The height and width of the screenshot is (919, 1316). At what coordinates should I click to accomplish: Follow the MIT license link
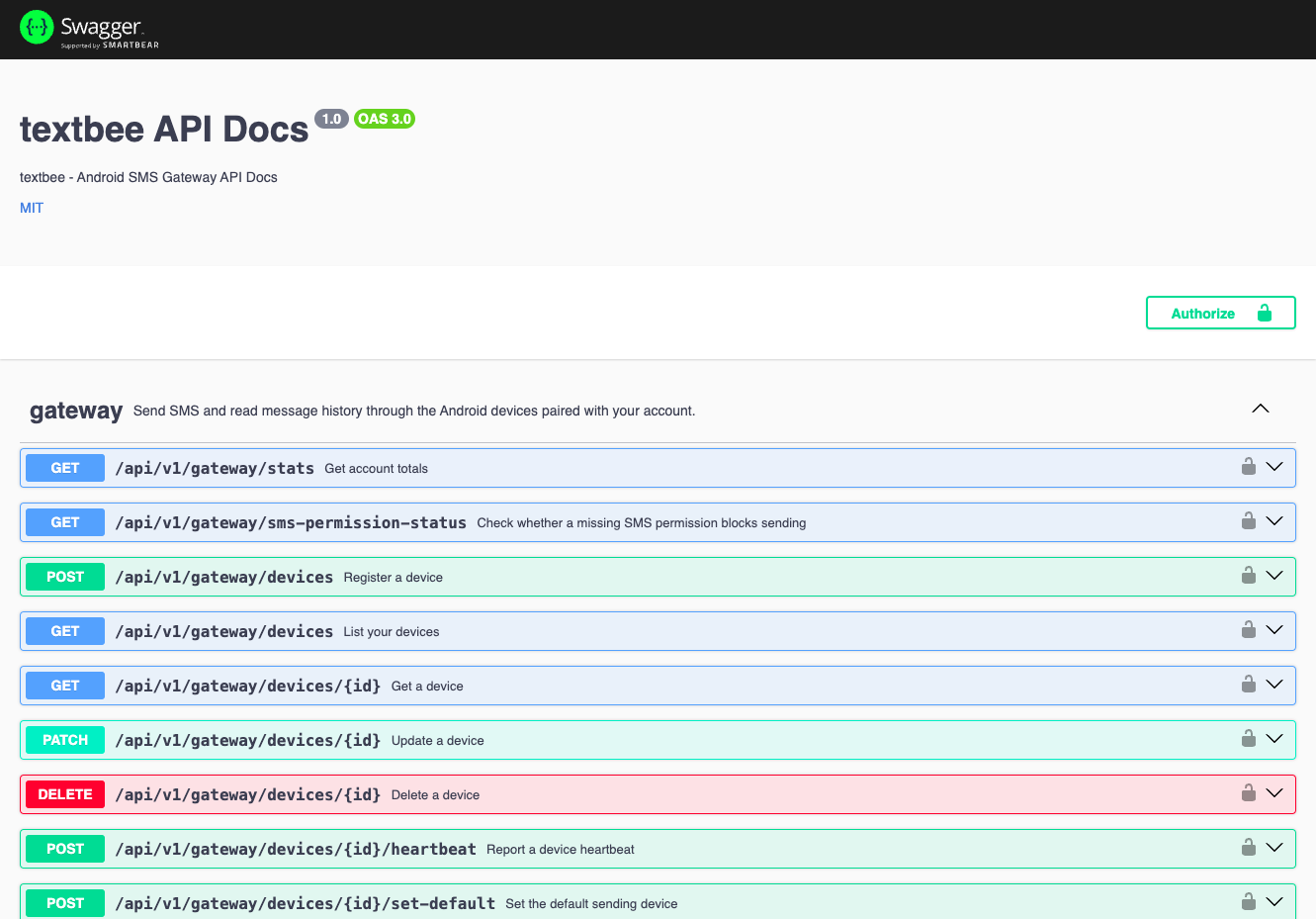(x=32, y=208)
